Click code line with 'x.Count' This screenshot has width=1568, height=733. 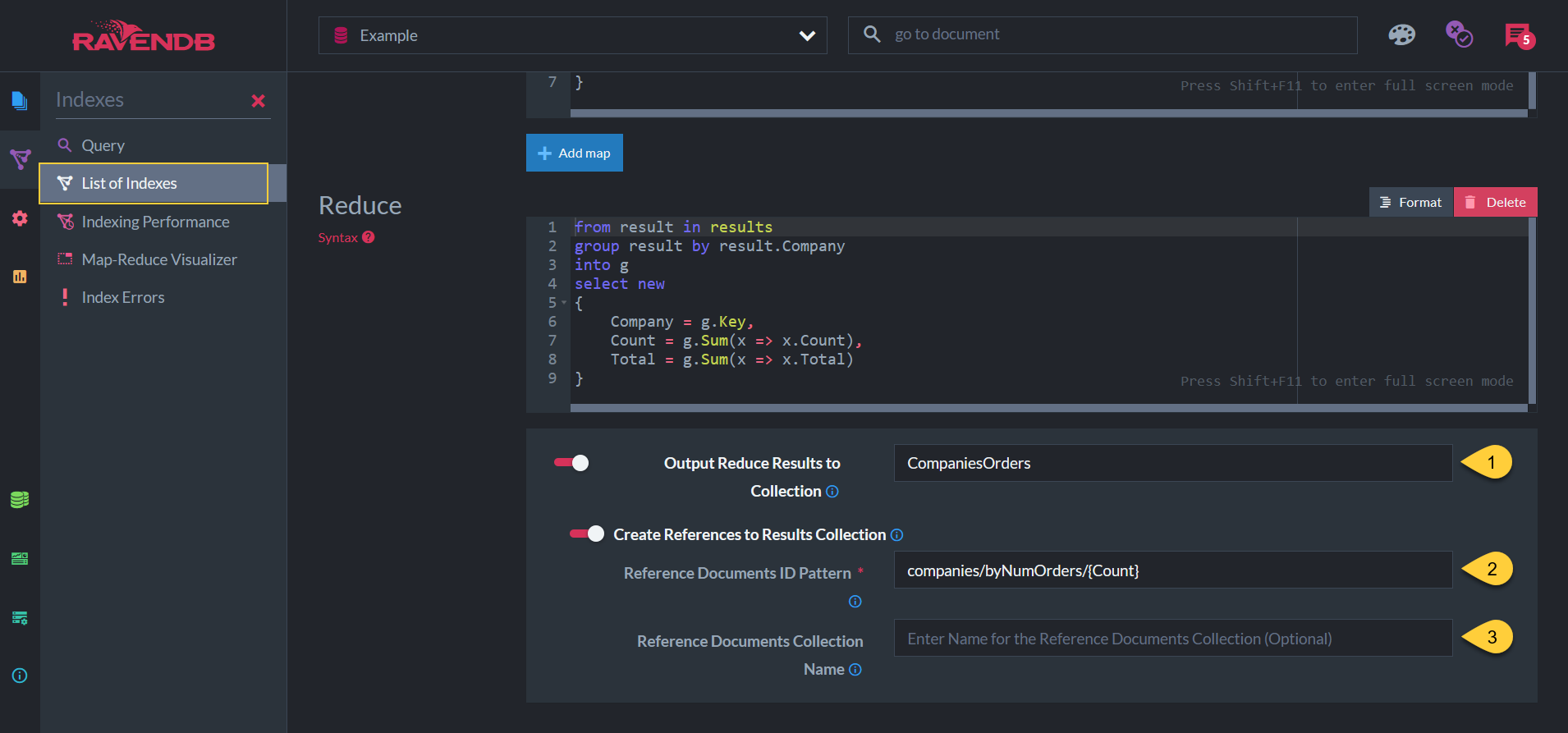coord(736,340)
